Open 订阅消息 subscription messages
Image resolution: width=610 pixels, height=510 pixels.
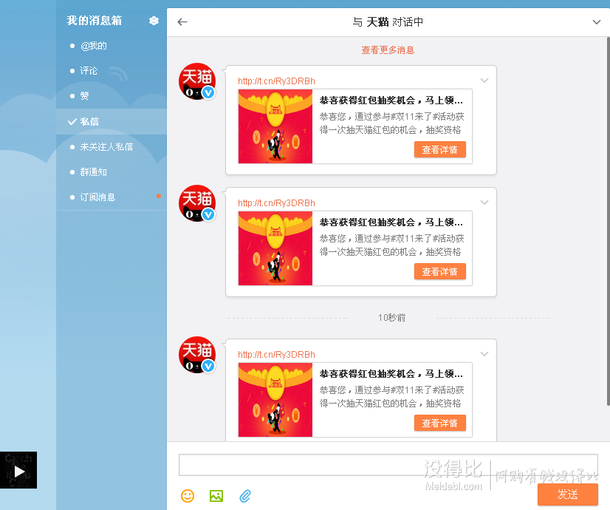pos(98,197)
